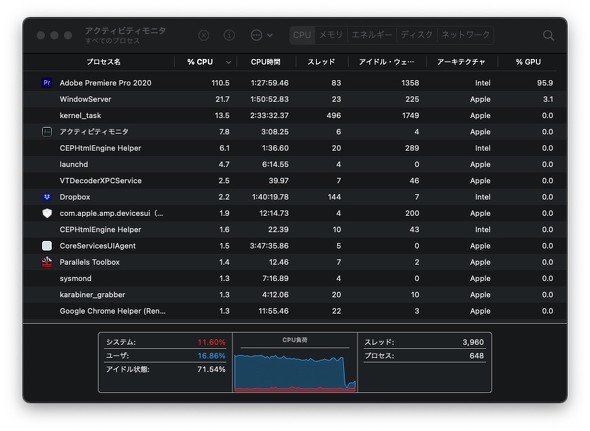Select the WindowServer process row
The width and height of the screenshot is (590, 431).
coord(295,99)
